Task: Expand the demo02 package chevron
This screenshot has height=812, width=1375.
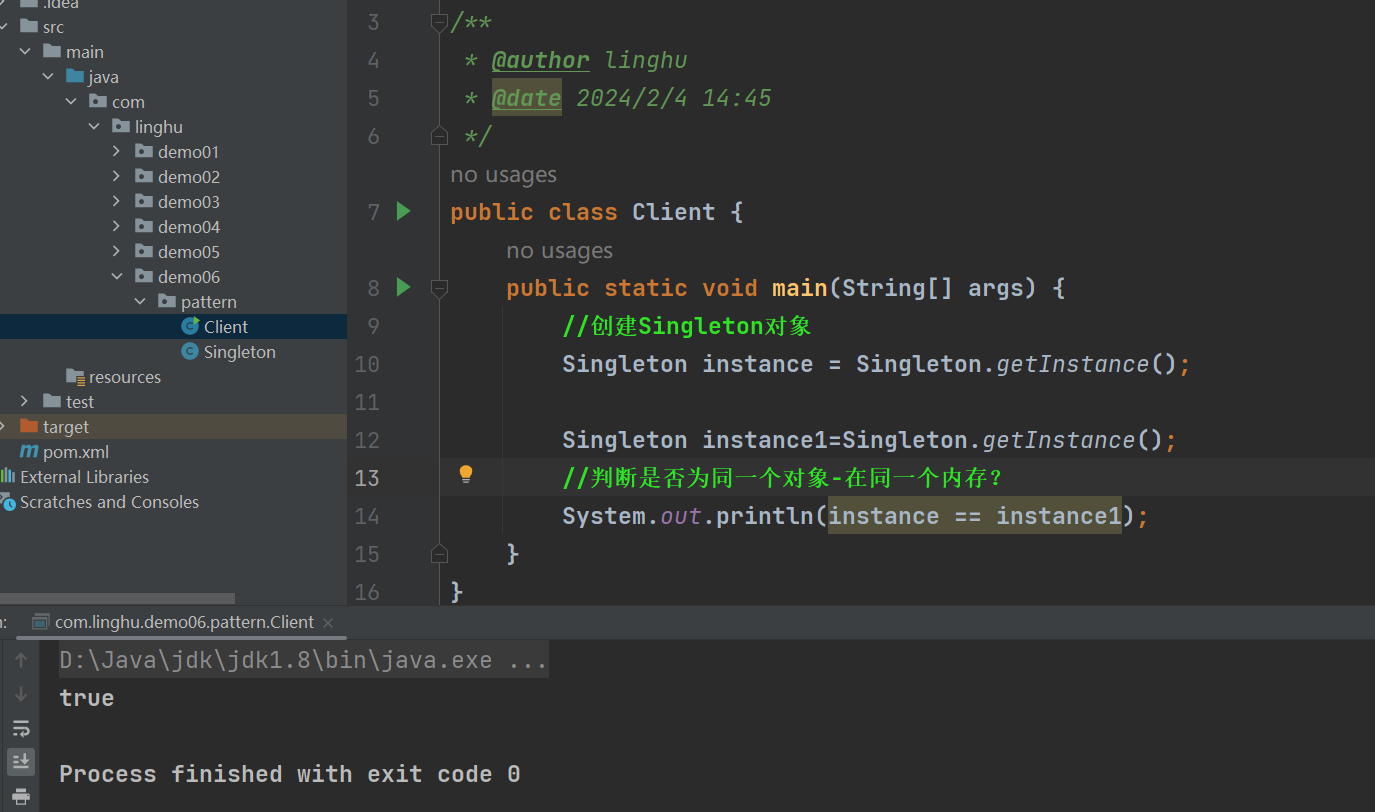Action: click(117, 177)
